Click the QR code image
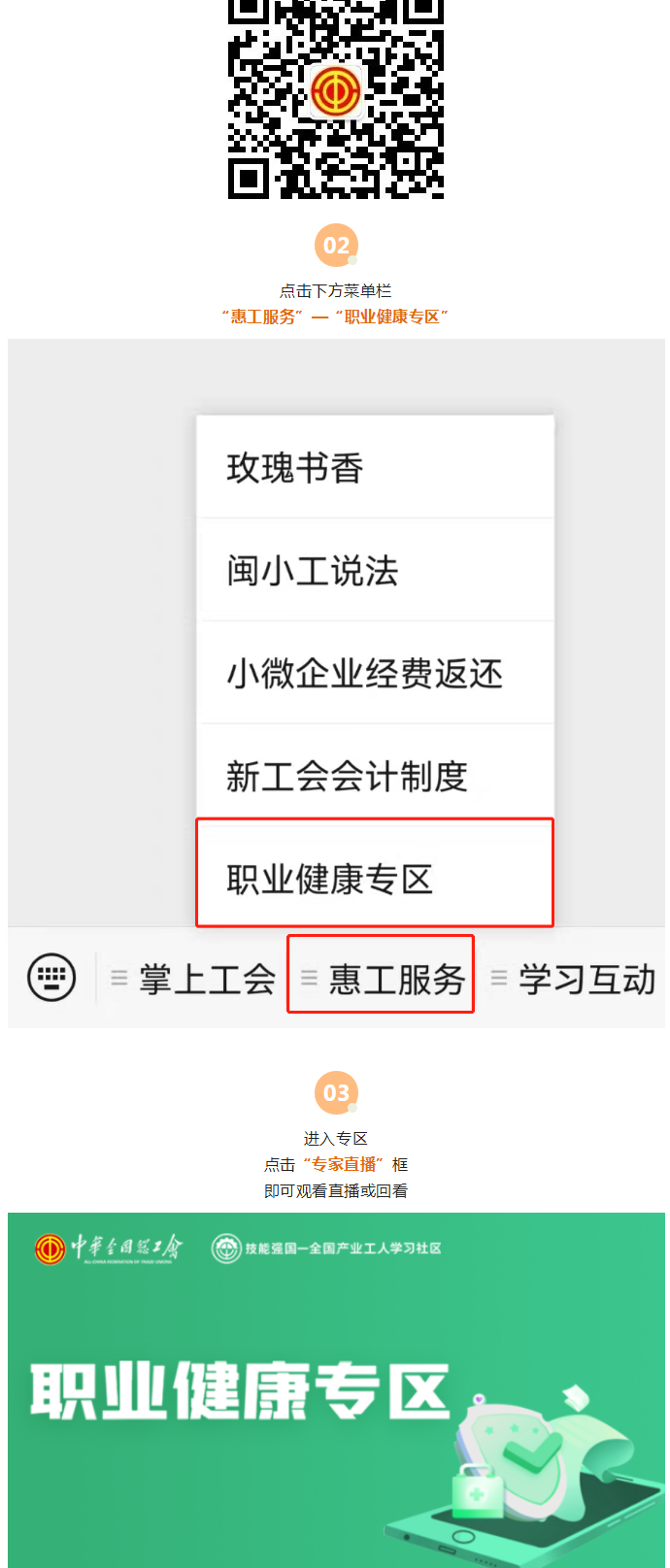 (x=336, y=98)
